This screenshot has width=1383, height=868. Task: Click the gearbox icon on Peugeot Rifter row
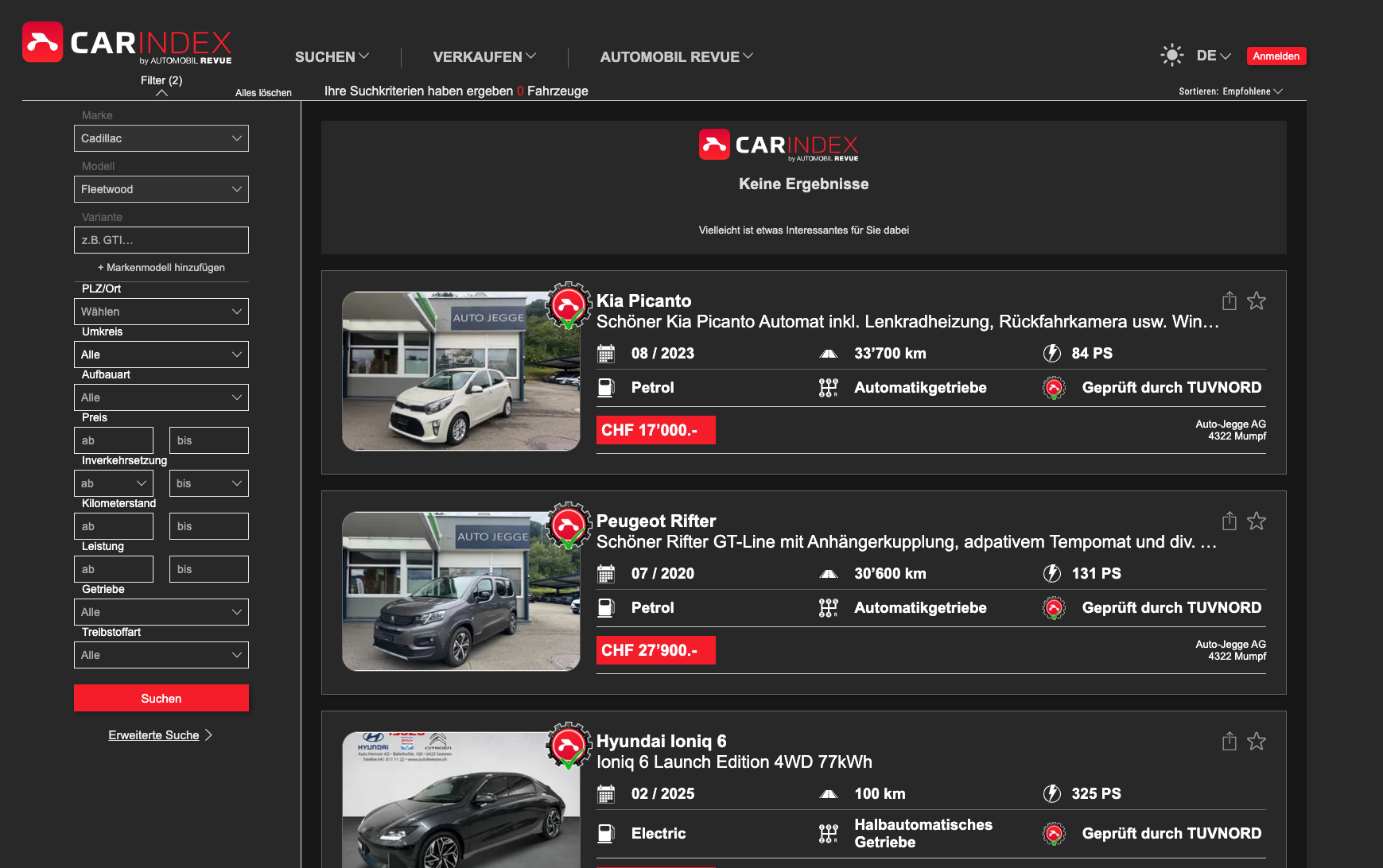tap(829, 608)
